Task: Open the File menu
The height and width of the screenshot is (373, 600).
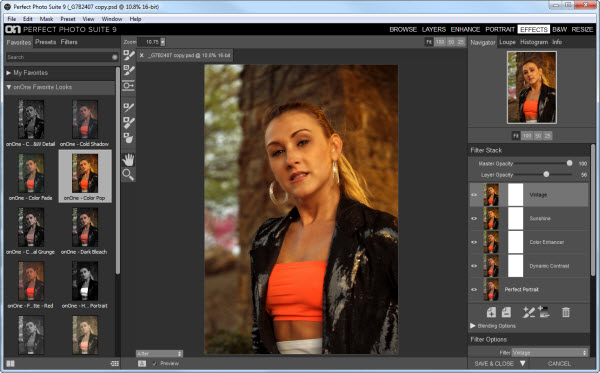Action: pyautogui.click(x=12, y=19)
